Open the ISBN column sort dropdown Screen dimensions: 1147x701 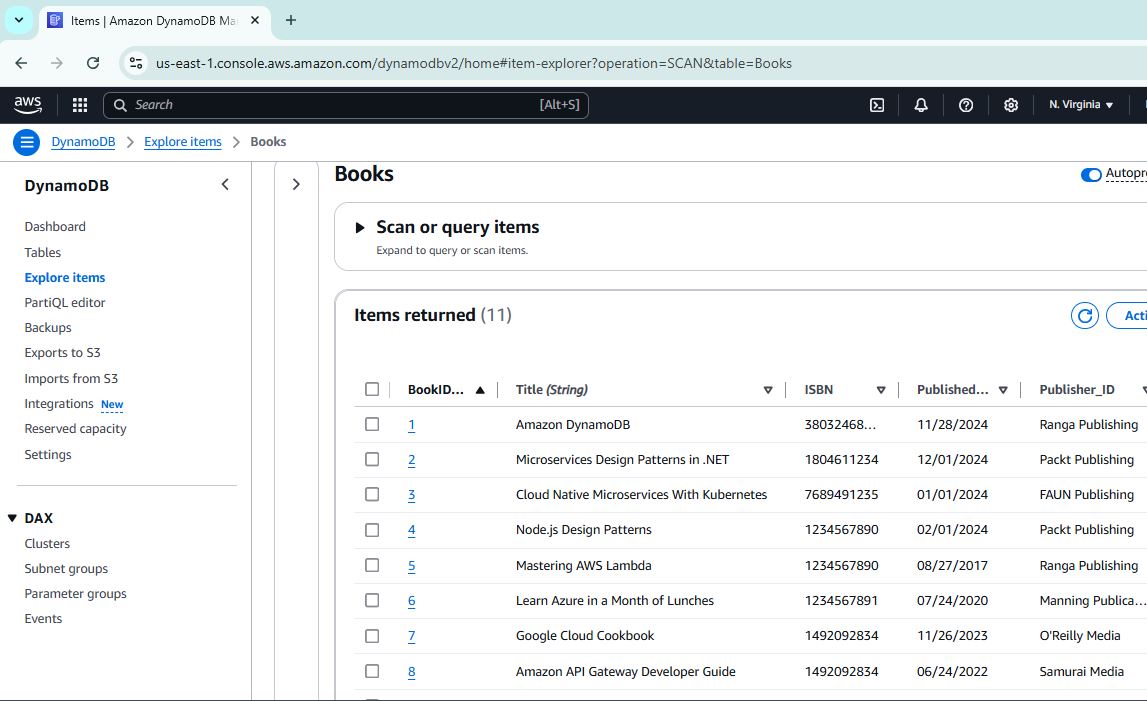881,390
